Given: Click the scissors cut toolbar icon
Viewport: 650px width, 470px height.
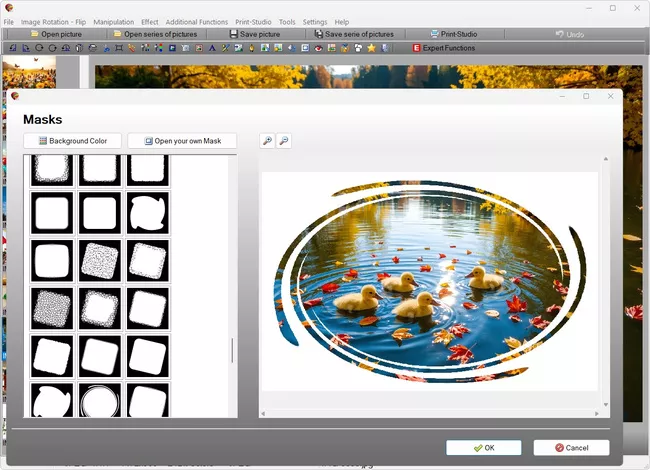Looking at the screenshot, I should coord(106,48).
